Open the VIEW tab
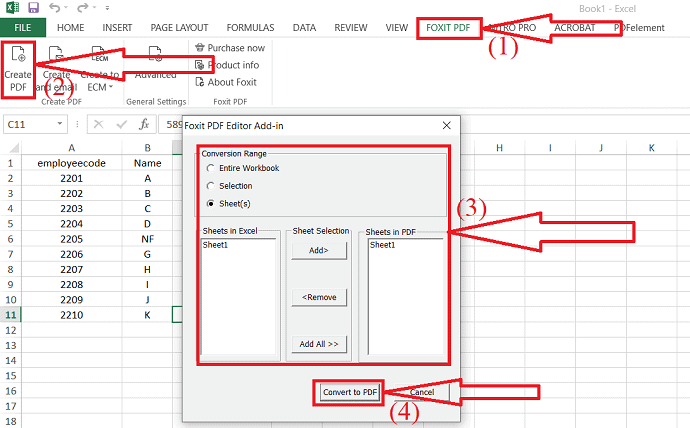The width and height of the screenshot is (690, 428). [397, 28]
